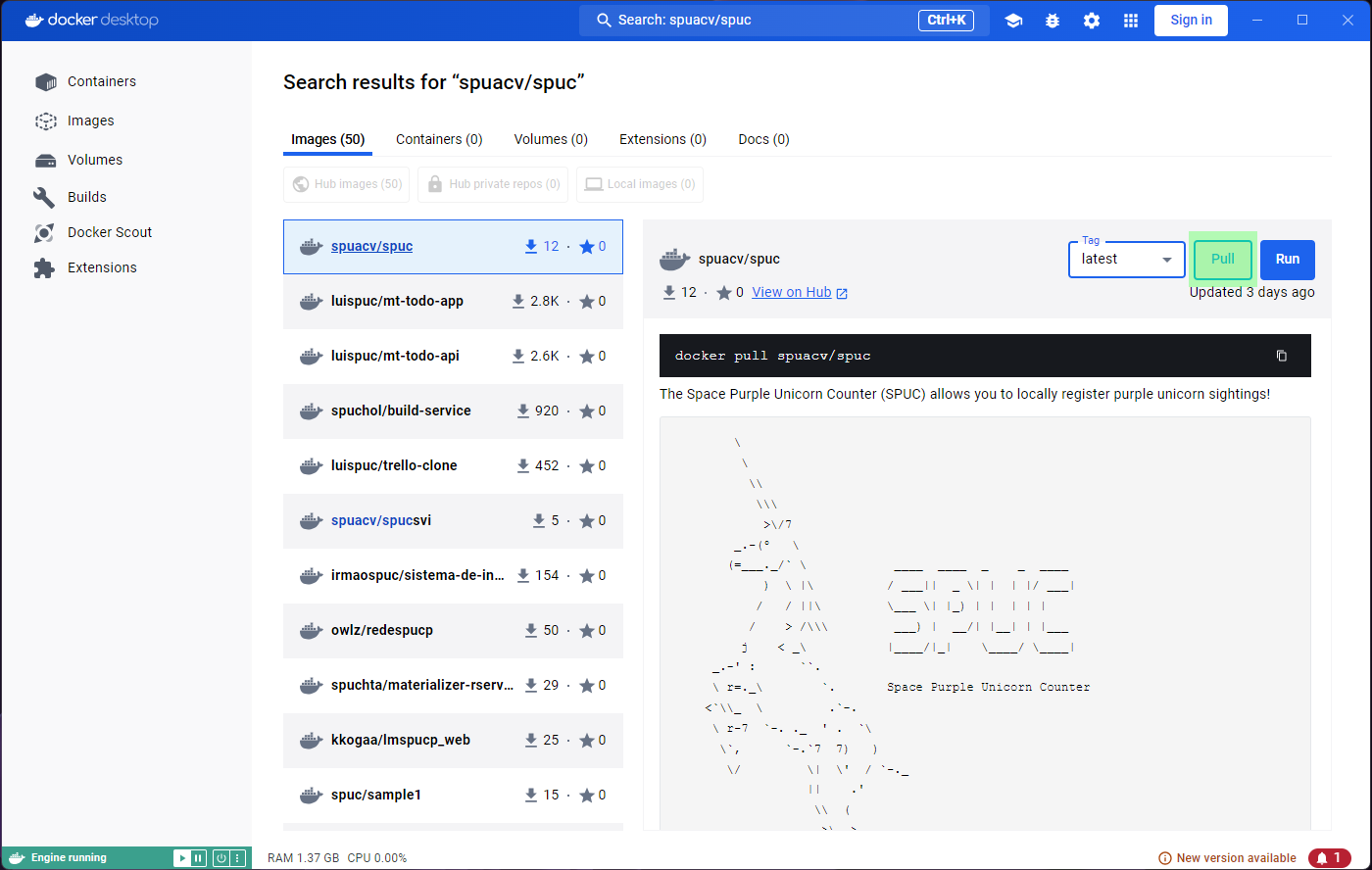Switch to the Docs (0) tab
Screen dimensions: 1372x870
[x=763, y=140]
